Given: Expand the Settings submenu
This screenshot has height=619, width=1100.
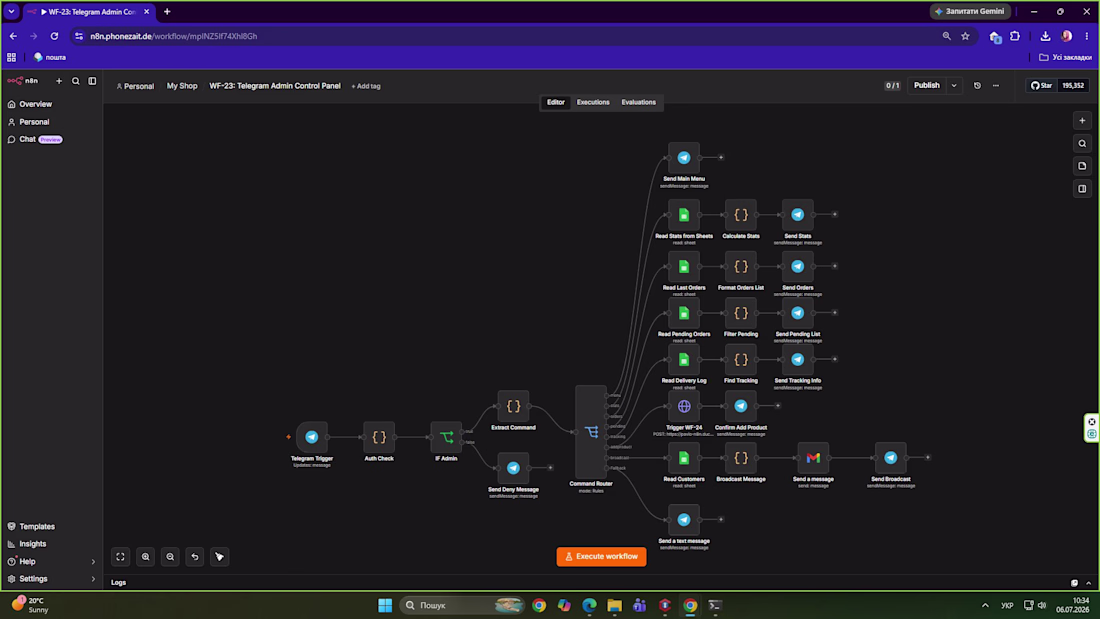Looking at the screenshot, I should [93, 579].
